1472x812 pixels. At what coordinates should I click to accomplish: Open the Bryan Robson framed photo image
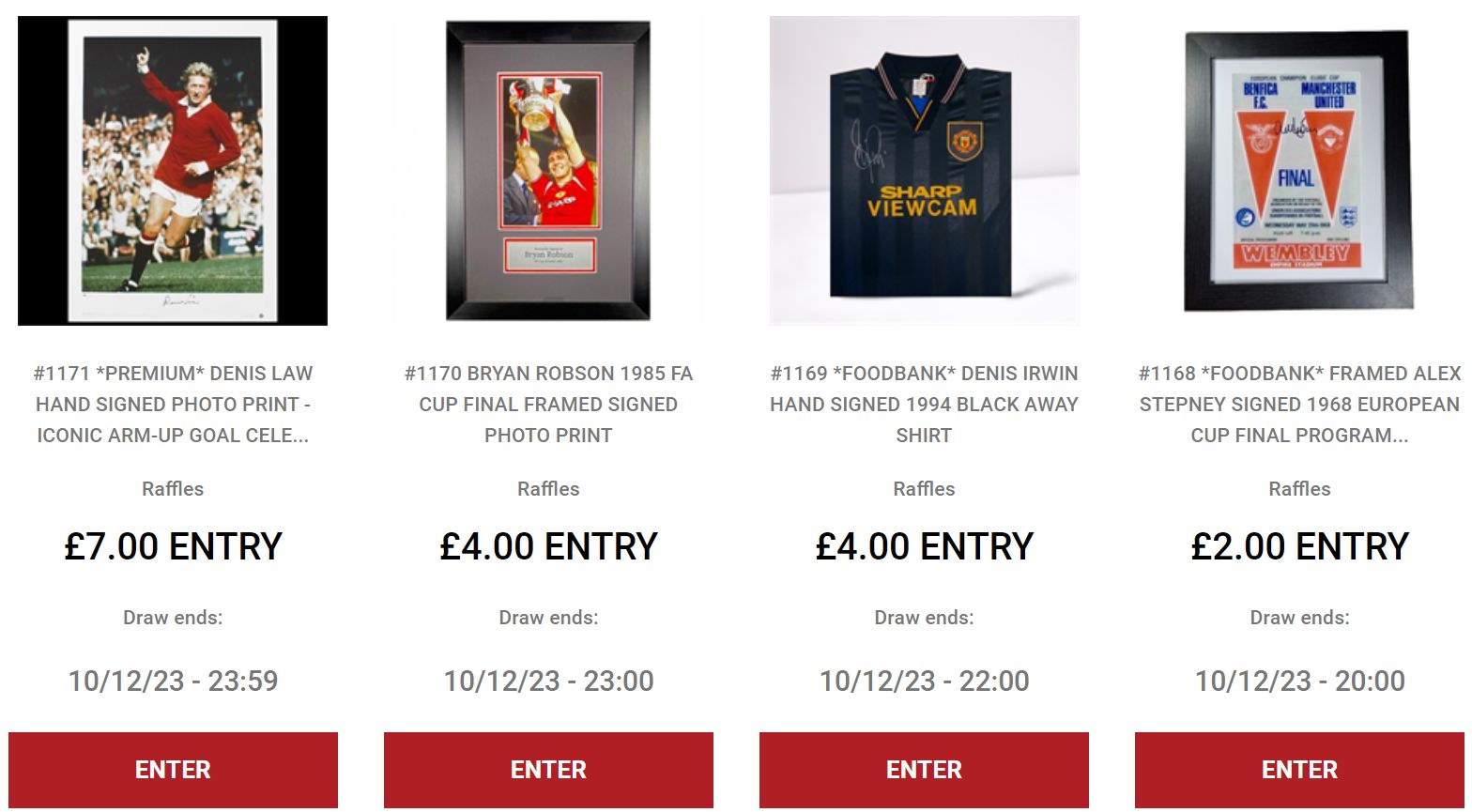click(x=548, y=171)
